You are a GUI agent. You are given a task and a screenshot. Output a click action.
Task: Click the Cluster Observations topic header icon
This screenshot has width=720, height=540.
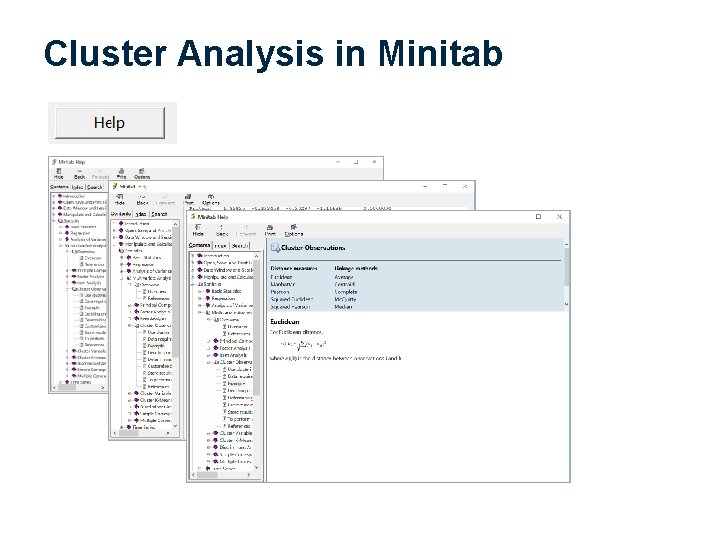(x=275, y=248)
